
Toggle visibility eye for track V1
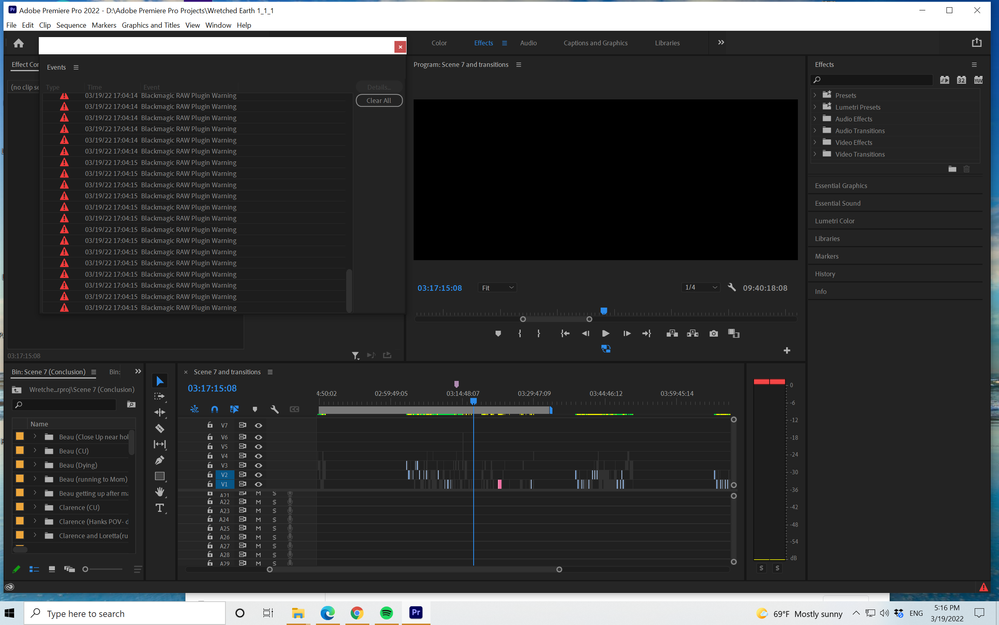258,484
